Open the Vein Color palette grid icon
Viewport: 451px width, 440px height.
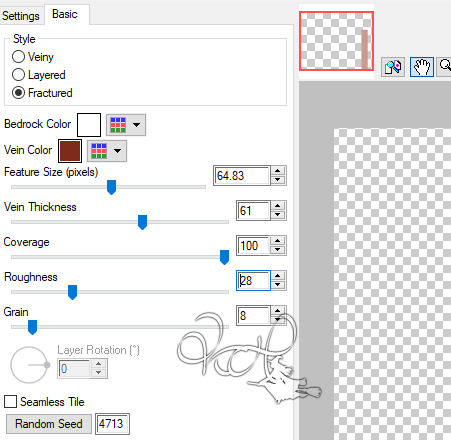click(99, 151)
